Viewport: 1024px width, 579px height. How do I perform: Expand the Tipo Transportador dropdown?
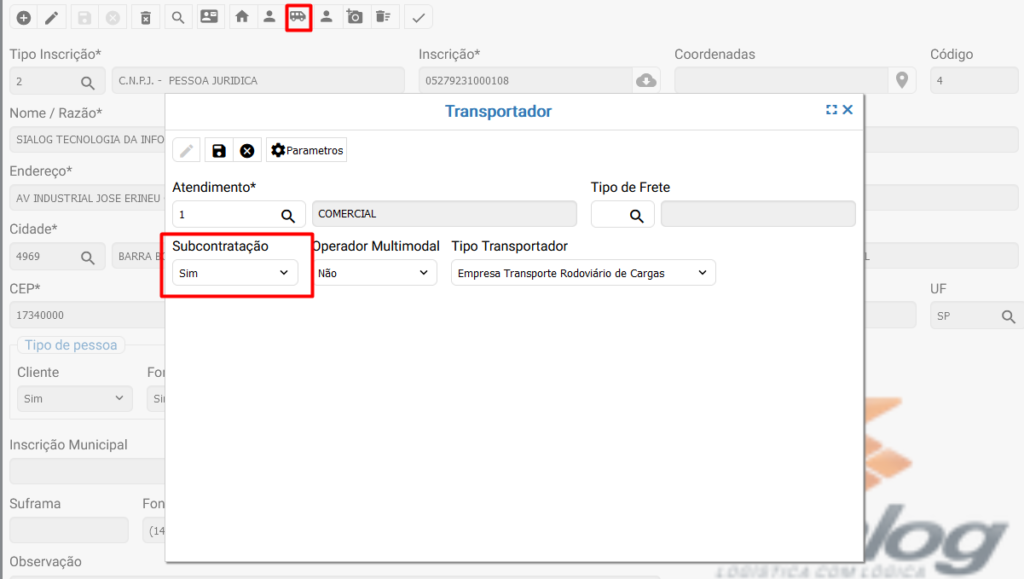(x=583, y=272)
